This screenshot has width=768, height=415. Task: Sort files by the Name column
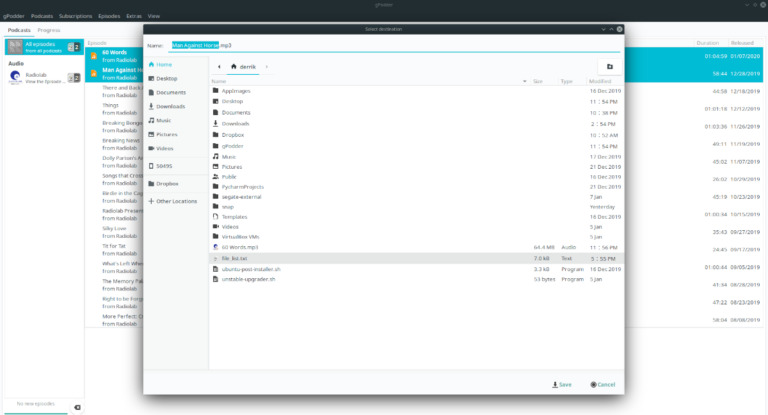click(x=370, y=81)
